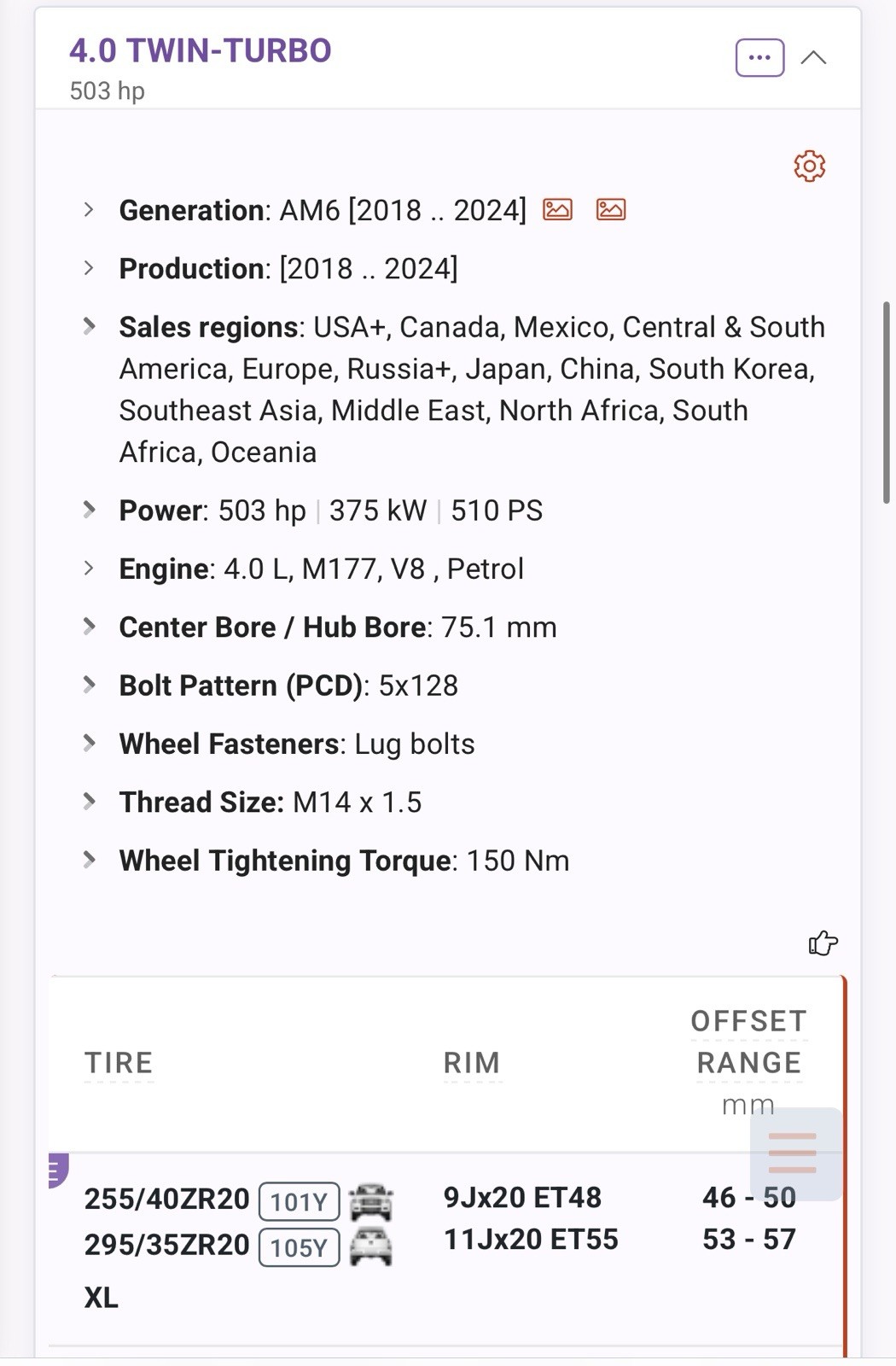View second generation image icon
This screenshot has width=896, height=1366.
[610, 209]
